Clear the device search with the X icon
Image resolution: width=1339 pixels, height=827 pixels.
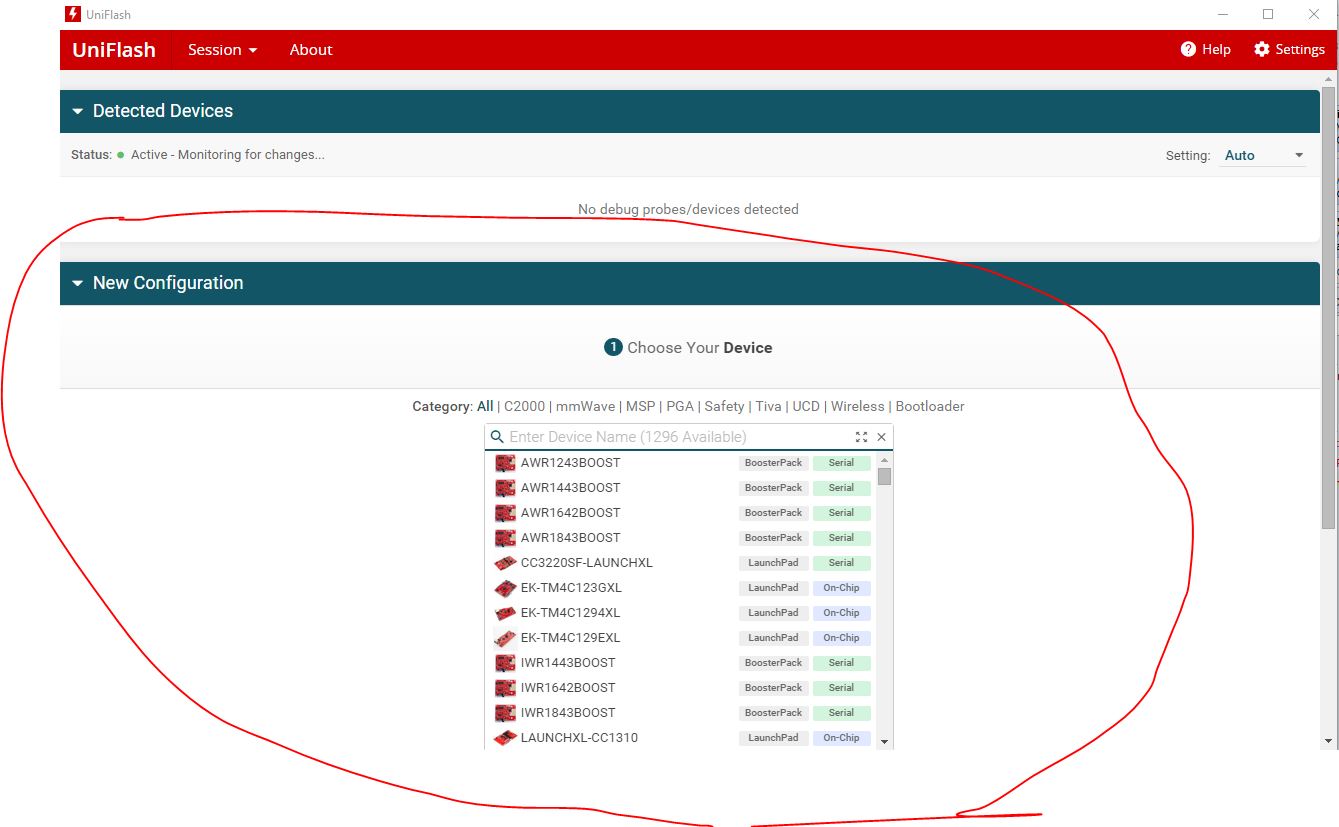tap(881, 437)
